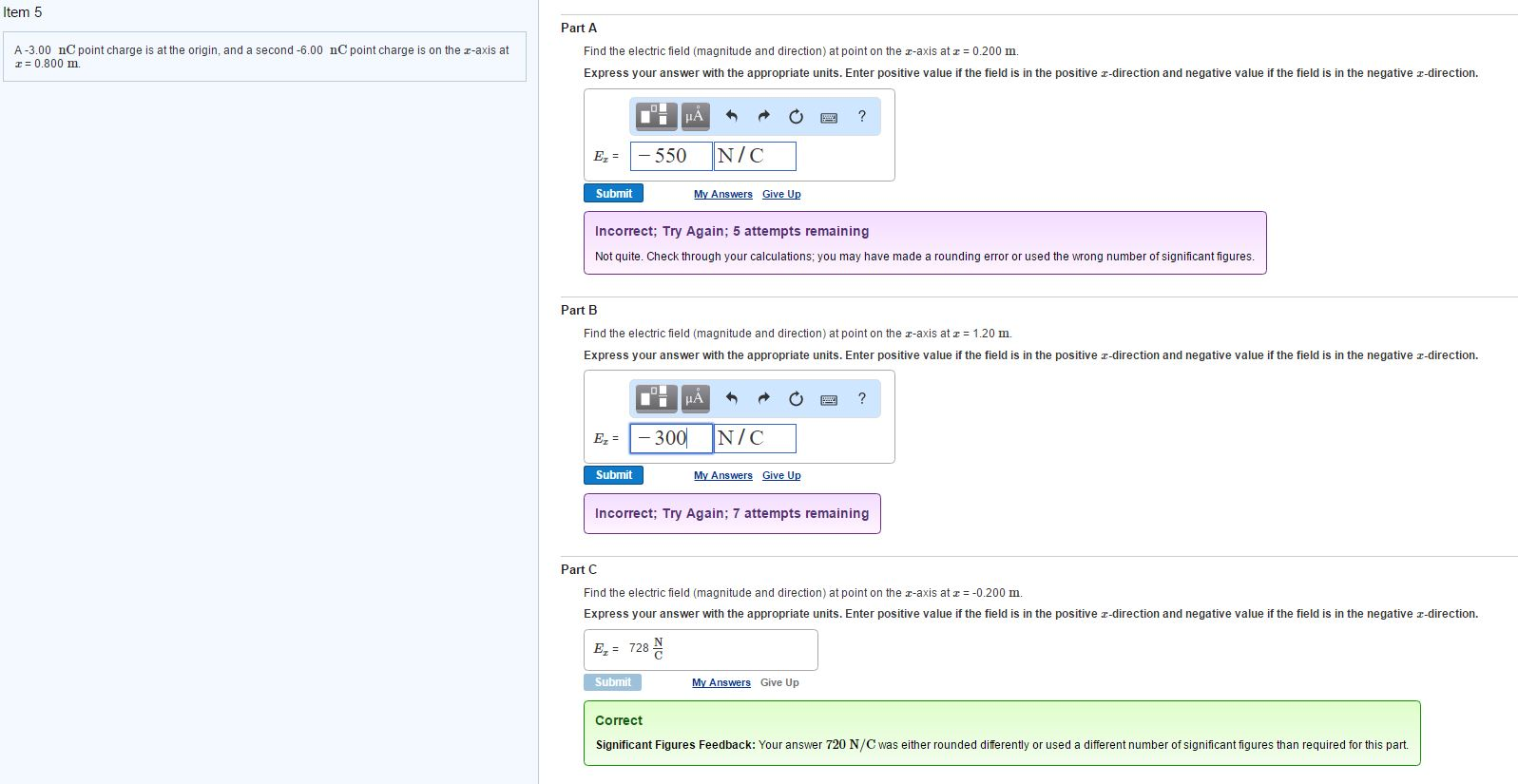The image size is (1518, 784).
Task: Click the disabled Submit button in Part C
Action: (x=612, y=682)
